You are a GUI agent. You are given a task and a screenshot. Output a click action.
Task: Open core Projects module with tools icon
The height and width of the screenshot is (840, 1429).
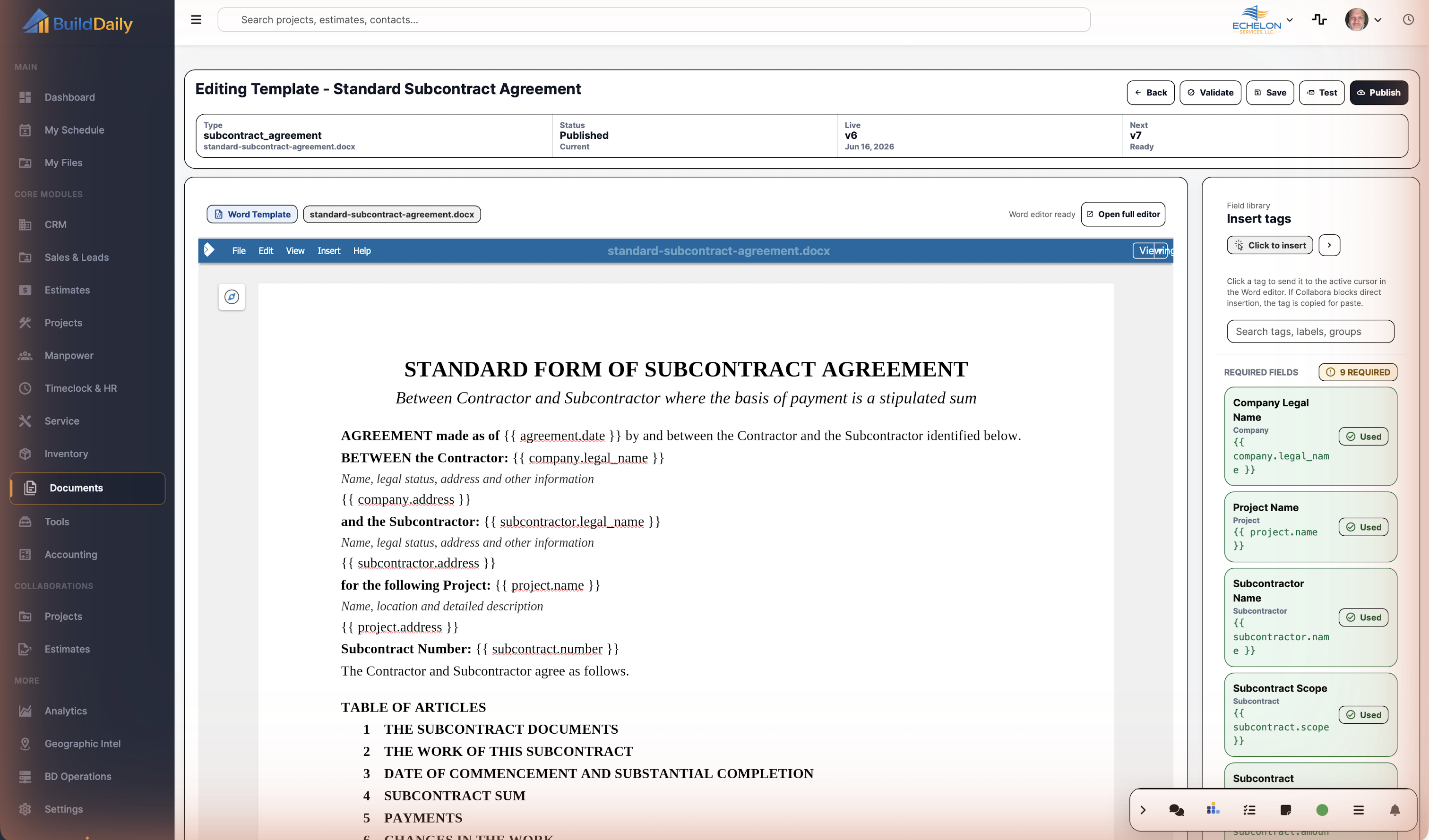87,323
